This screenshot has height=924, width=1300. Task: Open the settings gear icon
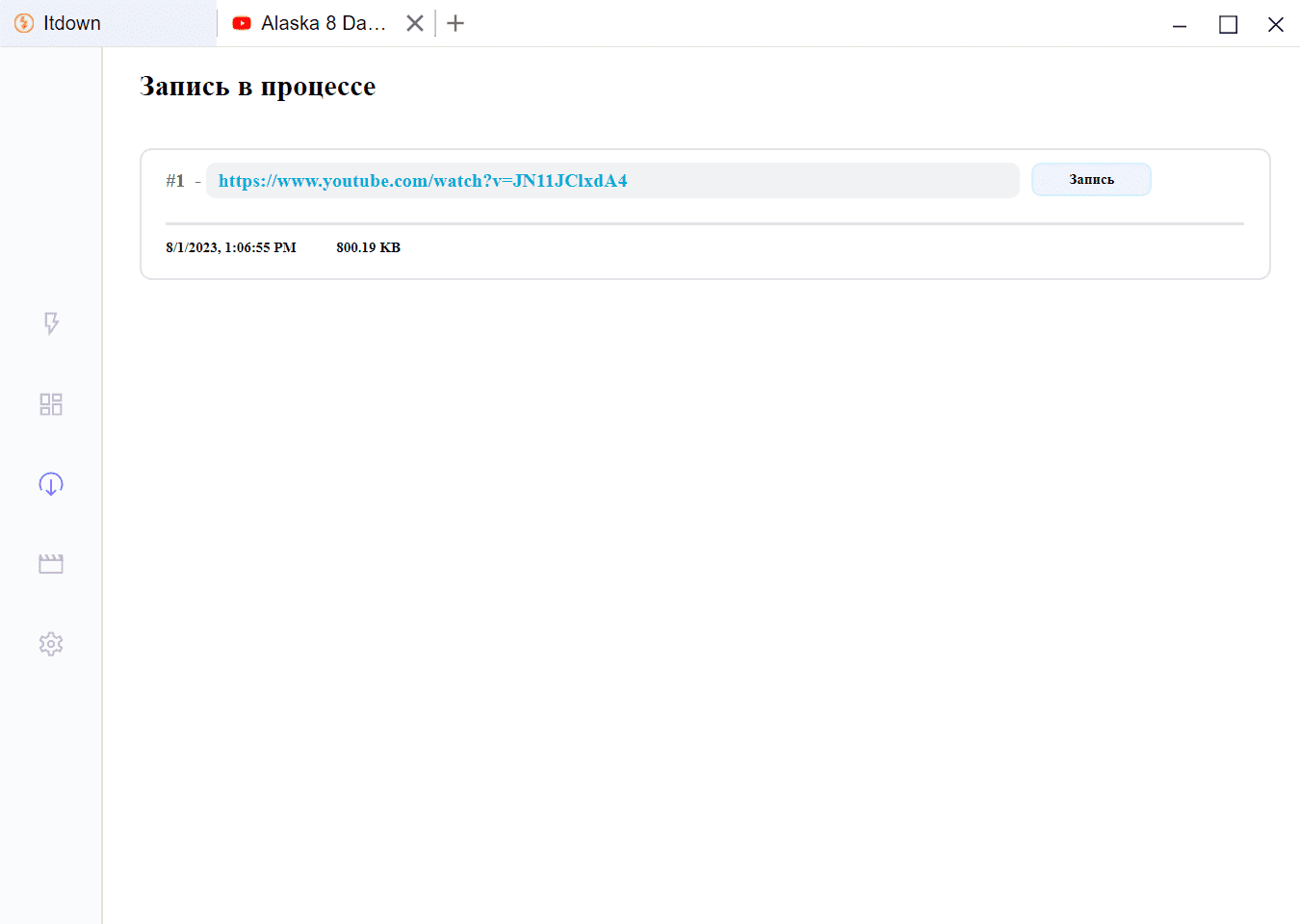click(51, 644)
